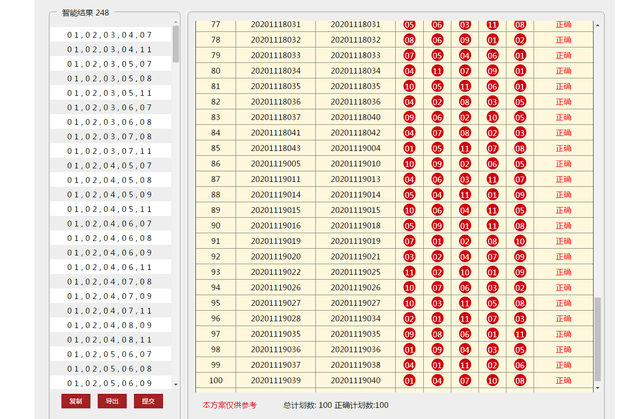Select list row 01,02,03,07,11
The image size is (640, 419).
[x=111, y=151]
